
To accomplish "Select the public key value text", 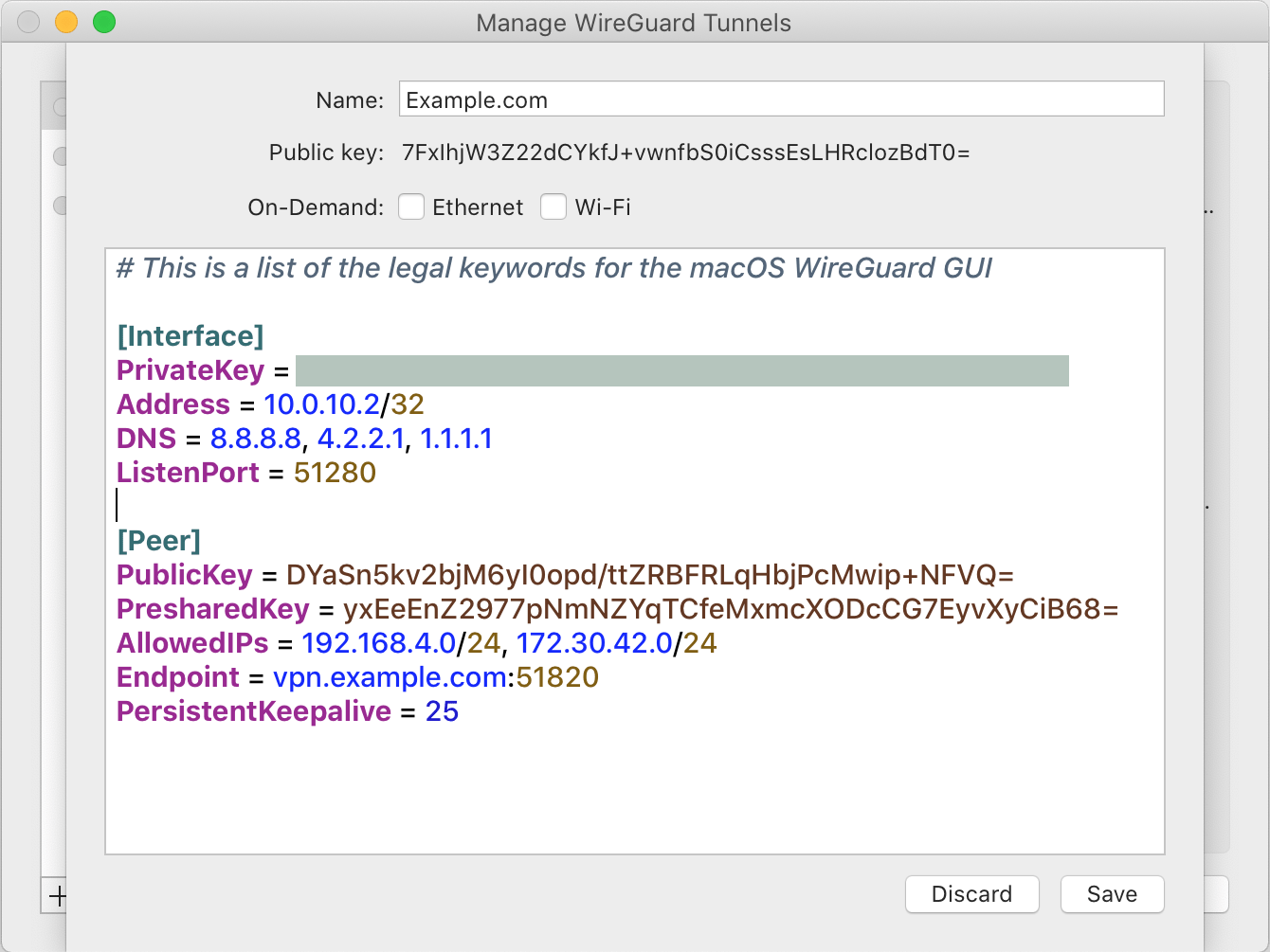I will 685,153.
